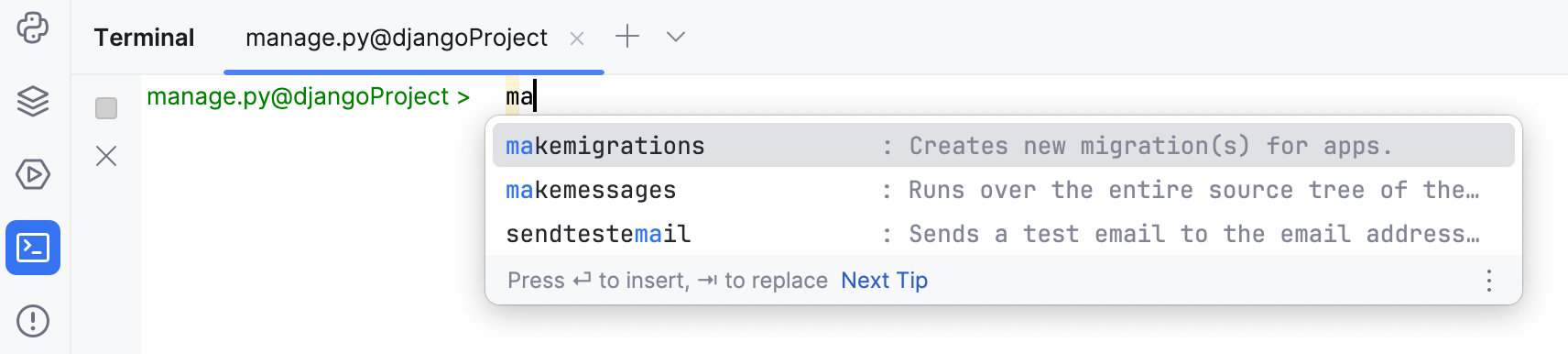Image resolution: width=1568 pixels, height=354 pixels.
Task: Select sendtestemail completion suggestion
Action: [x=1003, y=234]
